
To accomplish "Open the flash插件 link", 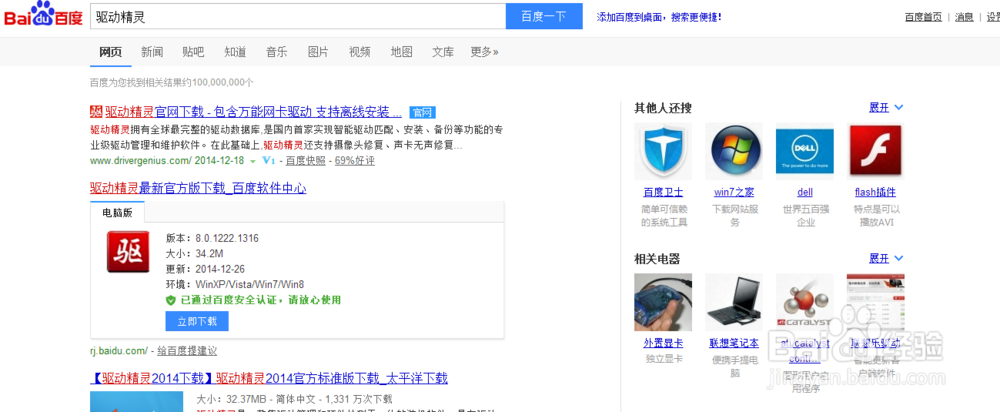I will click(x=875, y=192).
